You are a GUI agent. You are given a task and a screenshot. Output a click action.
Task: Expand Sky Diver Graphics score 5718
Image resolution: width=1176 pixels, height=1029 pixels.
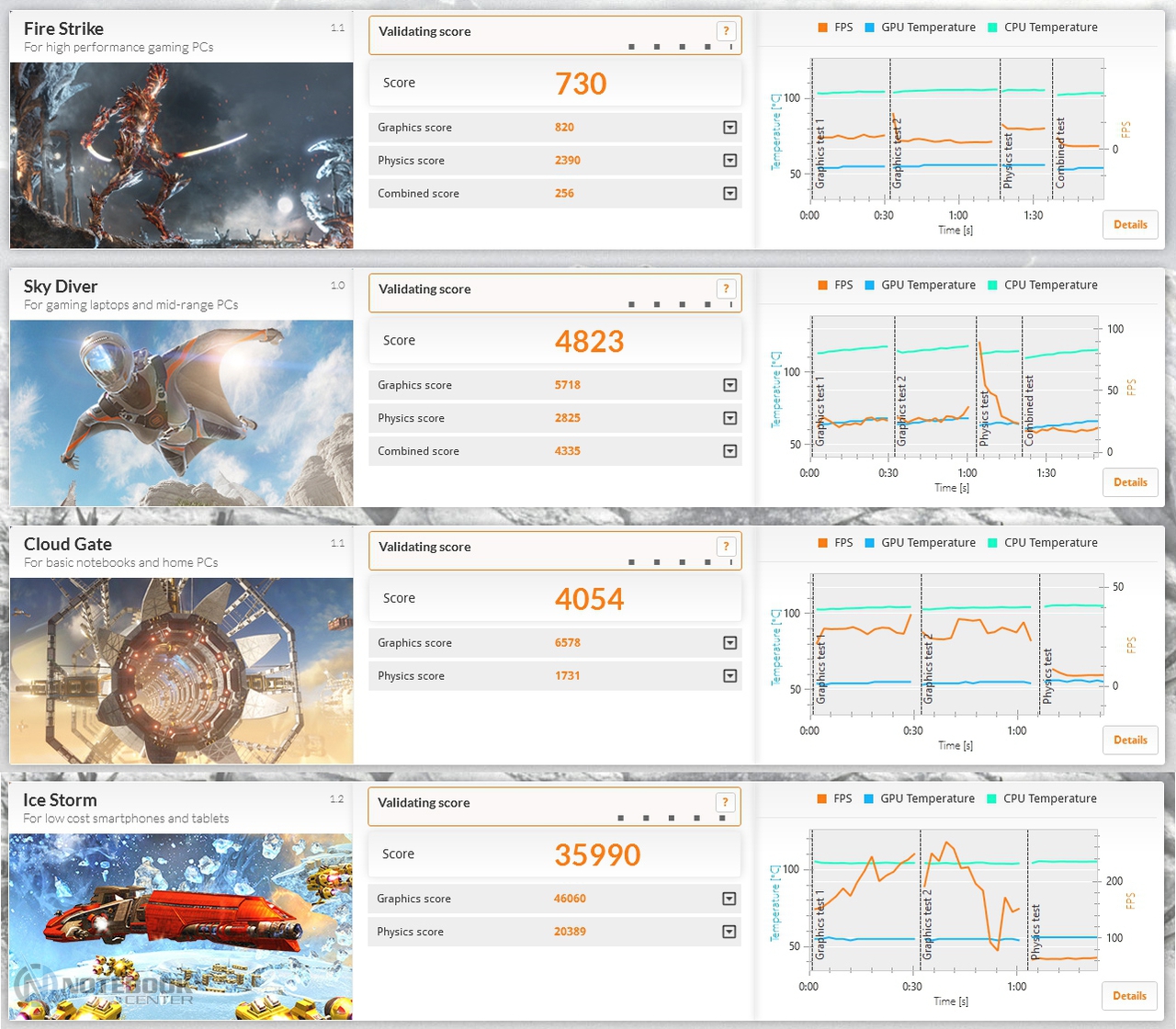pyautogui.click(x=729, y=385)
